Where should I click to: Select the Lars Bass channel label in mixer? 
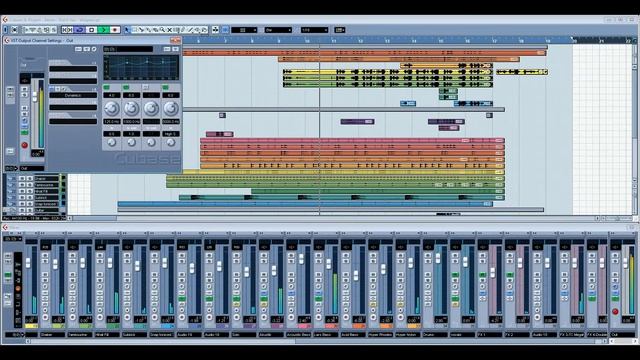(325, 334)
